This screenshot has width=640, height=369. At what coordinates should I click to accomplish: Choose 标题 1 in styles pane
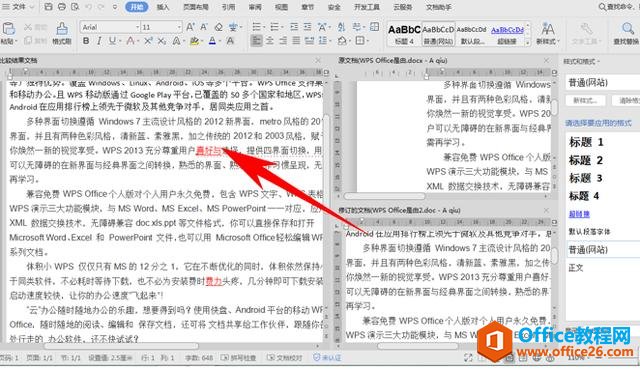(x=586, y=142)
